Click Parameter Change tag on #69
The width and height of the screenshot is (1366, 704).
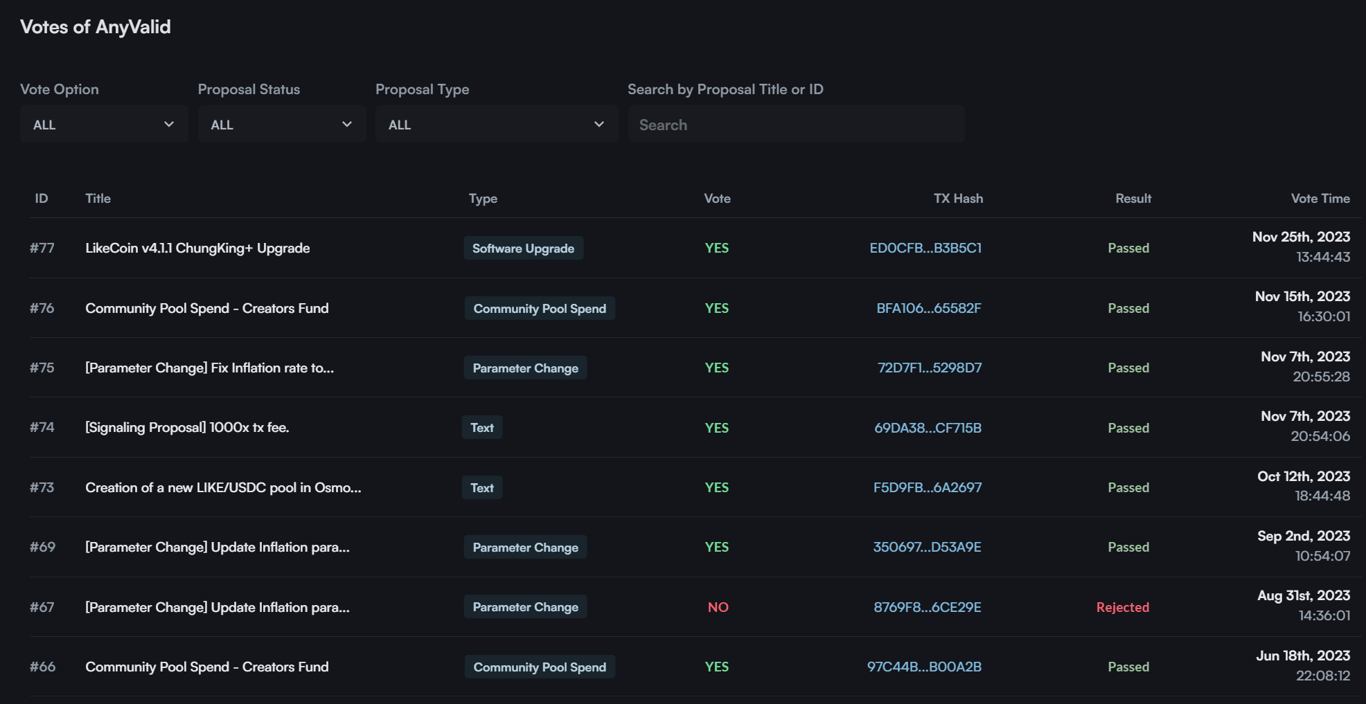click(525, 547)
